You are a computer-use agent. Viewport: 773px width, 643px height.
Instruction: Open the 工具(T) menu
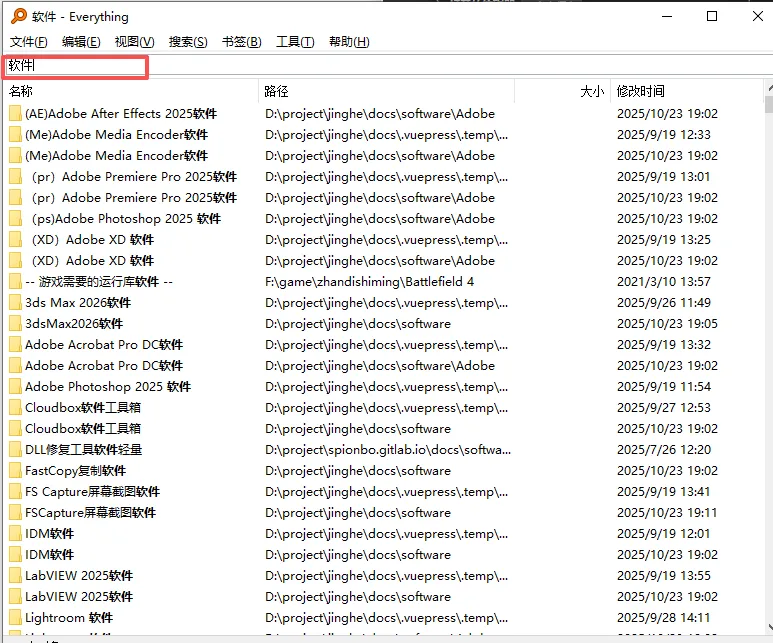point(295,42)
